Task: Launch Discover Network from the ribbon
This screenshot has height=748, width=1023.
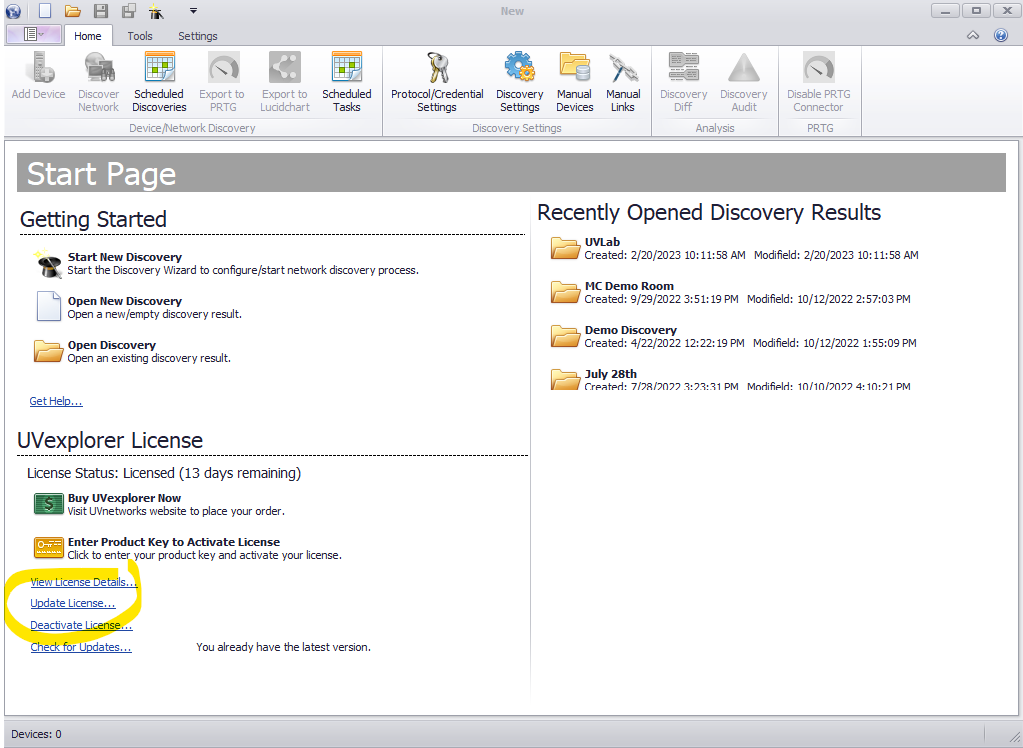Action: click(x=99, y=82)
